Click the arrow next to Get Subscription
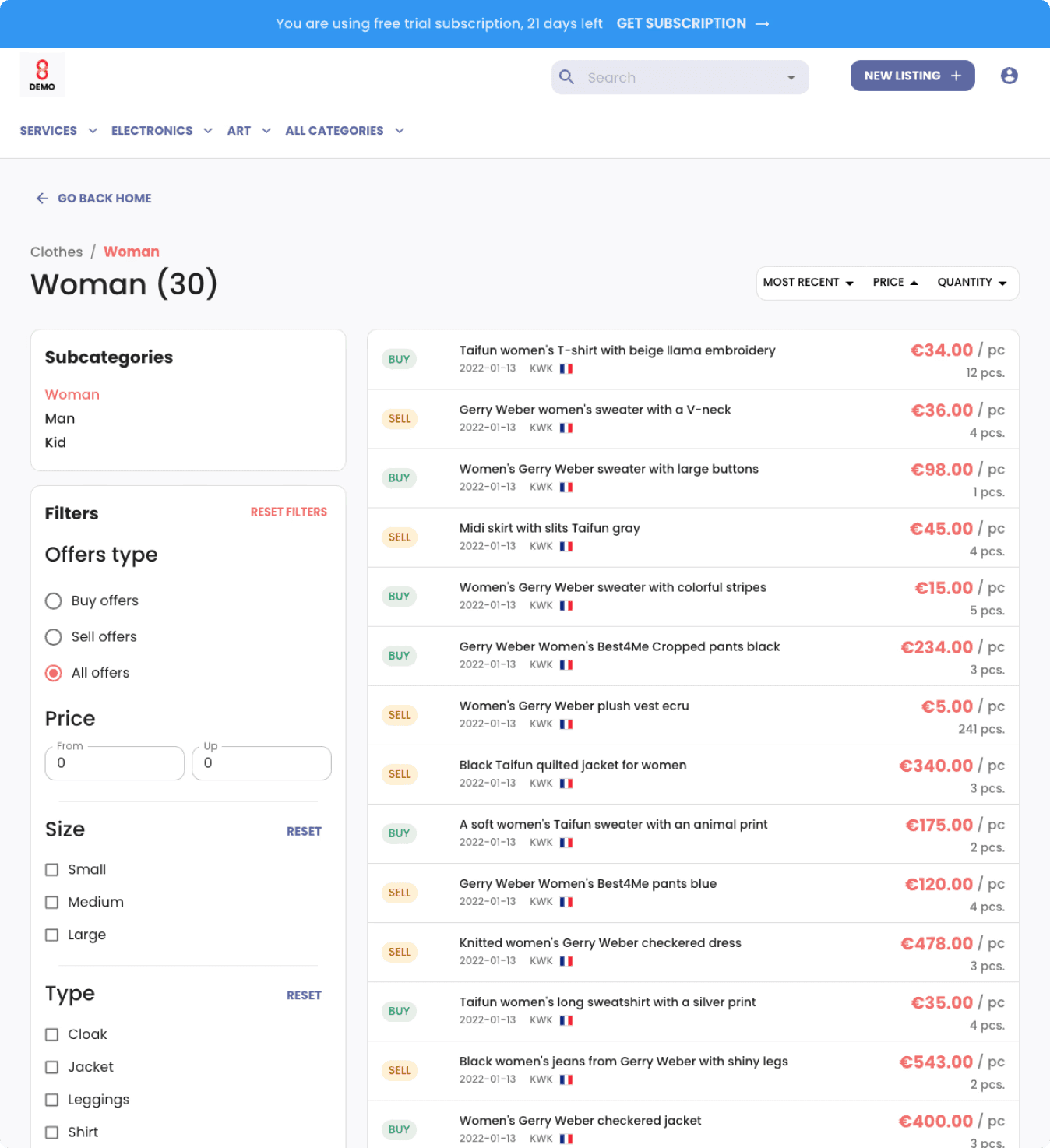 pos(763,24)
